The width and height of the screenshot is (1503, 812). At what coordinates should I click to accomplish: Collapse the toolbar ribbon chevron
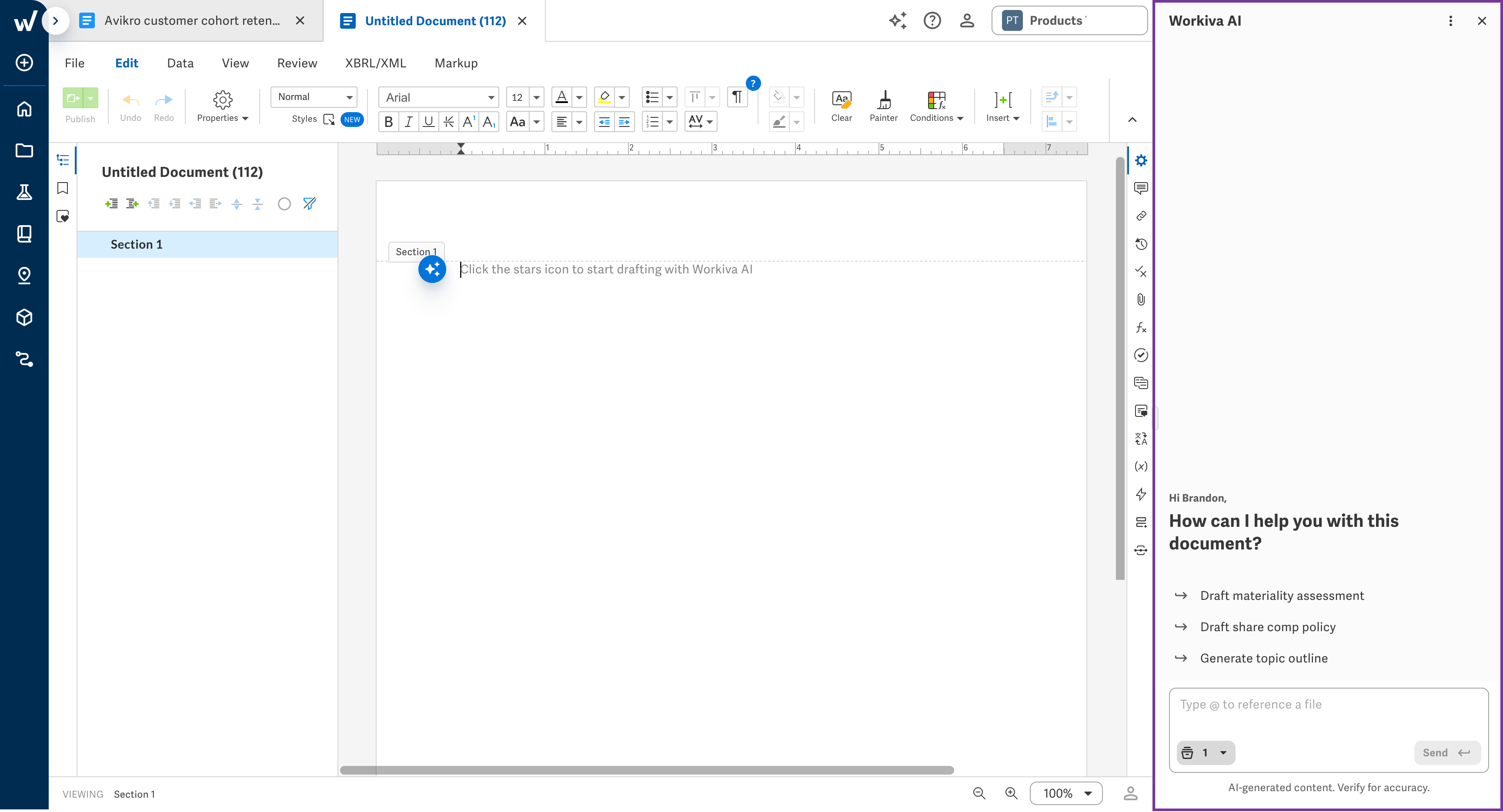[1132, 120]
